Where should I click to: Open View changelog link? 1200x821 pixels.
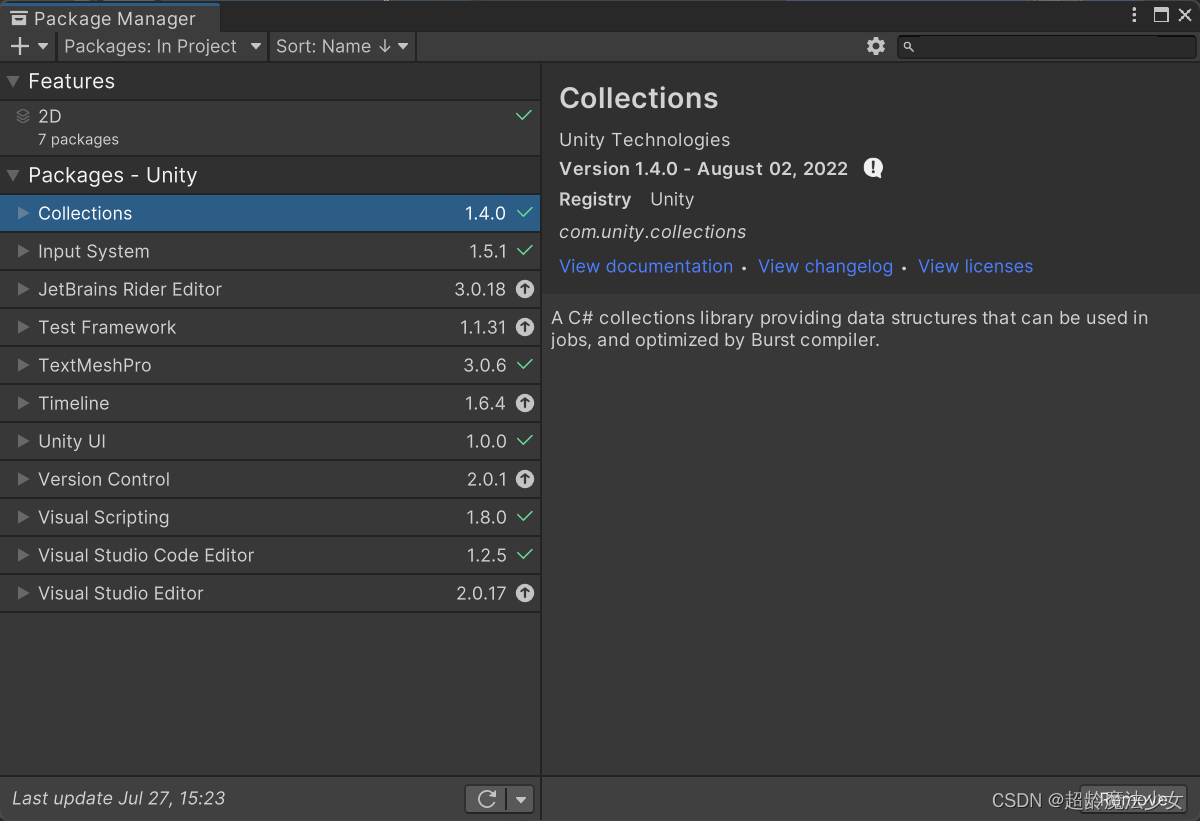[x=825, y=266]
